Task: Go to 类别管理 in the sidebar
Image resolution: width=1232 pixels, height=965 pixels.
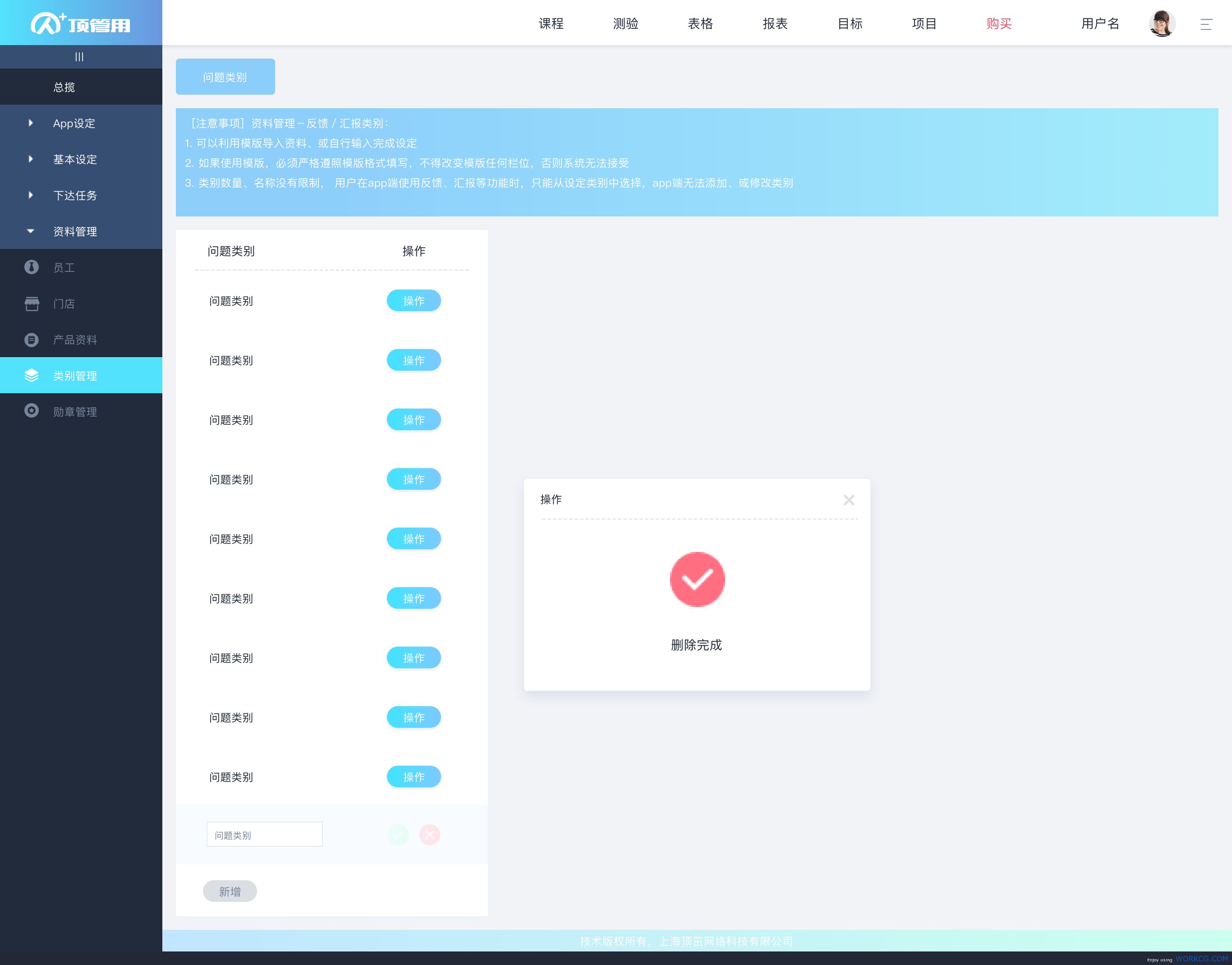Action: [81, 375]
